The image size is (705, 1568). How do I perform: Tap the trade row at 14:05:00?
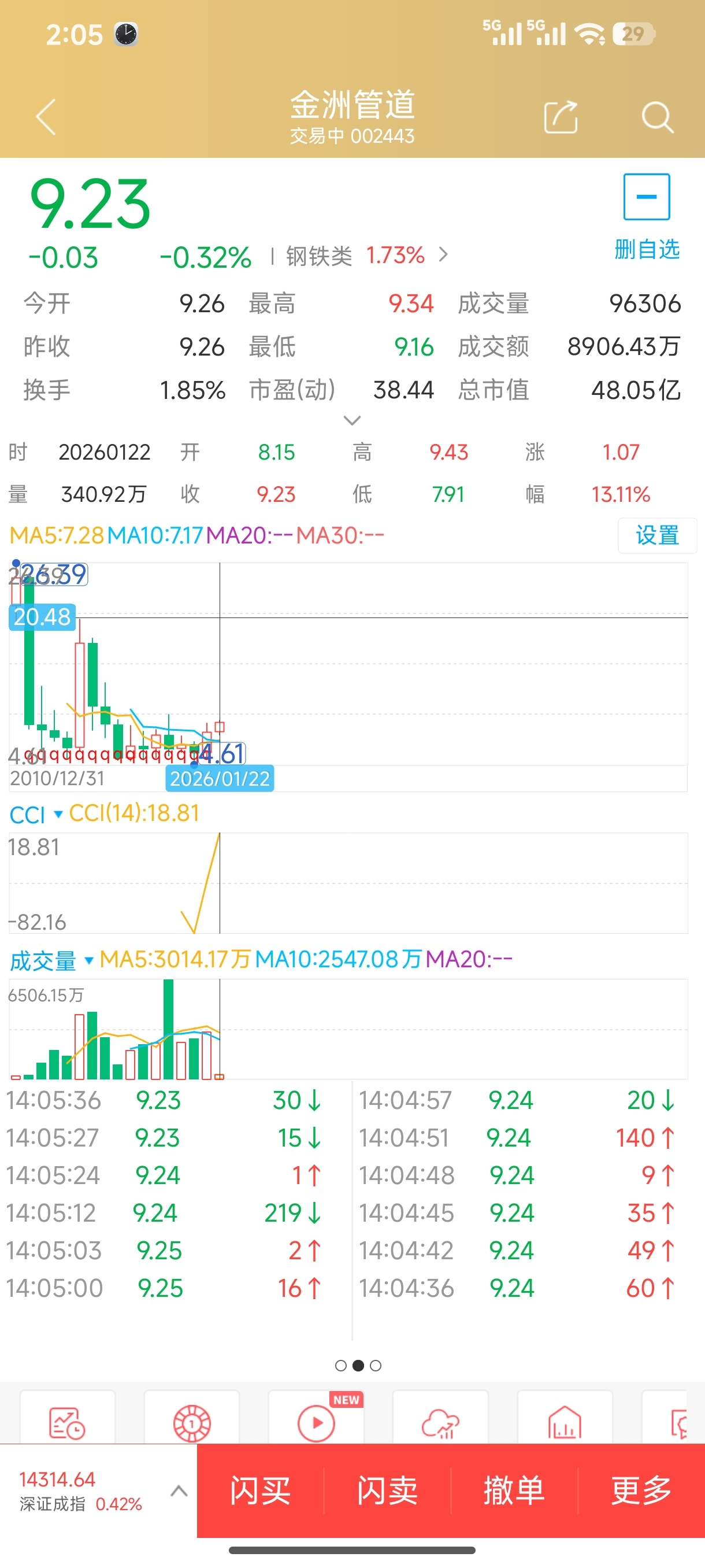coord(164,1288)
